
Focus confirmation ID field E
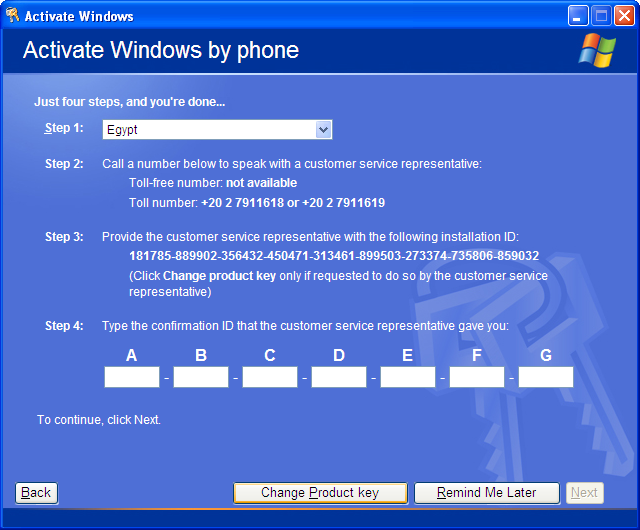coord(408,377)
